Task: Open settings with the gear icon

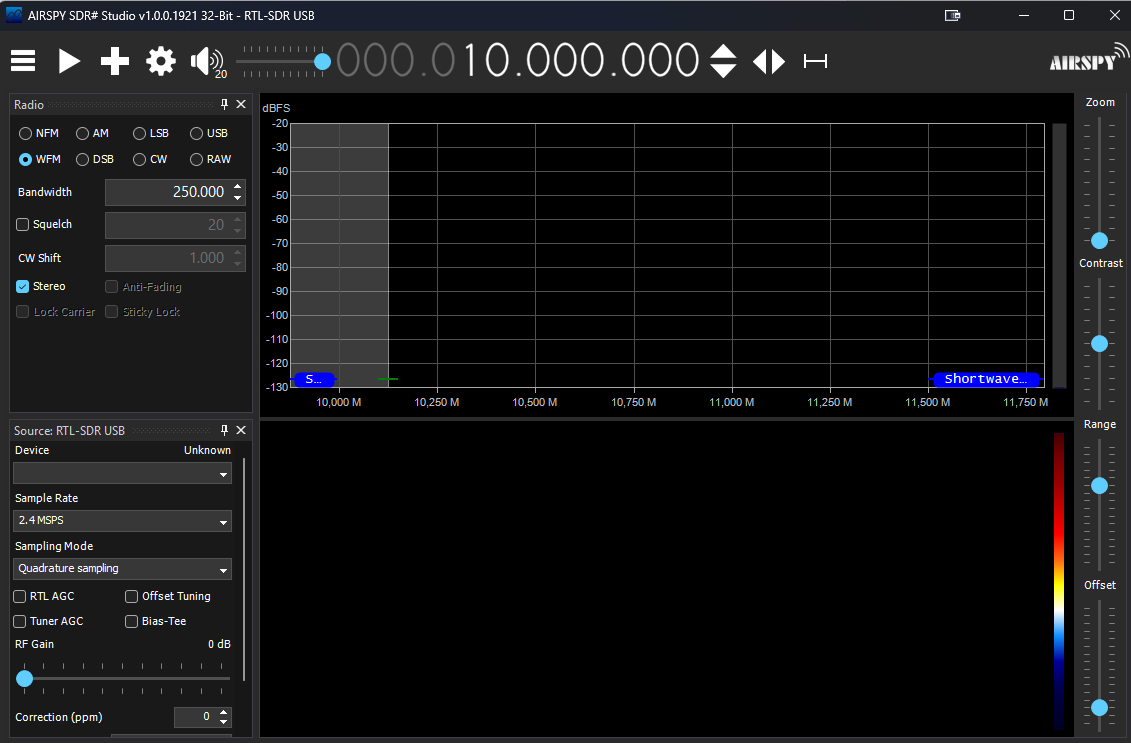Action: (x=161, y=61)
